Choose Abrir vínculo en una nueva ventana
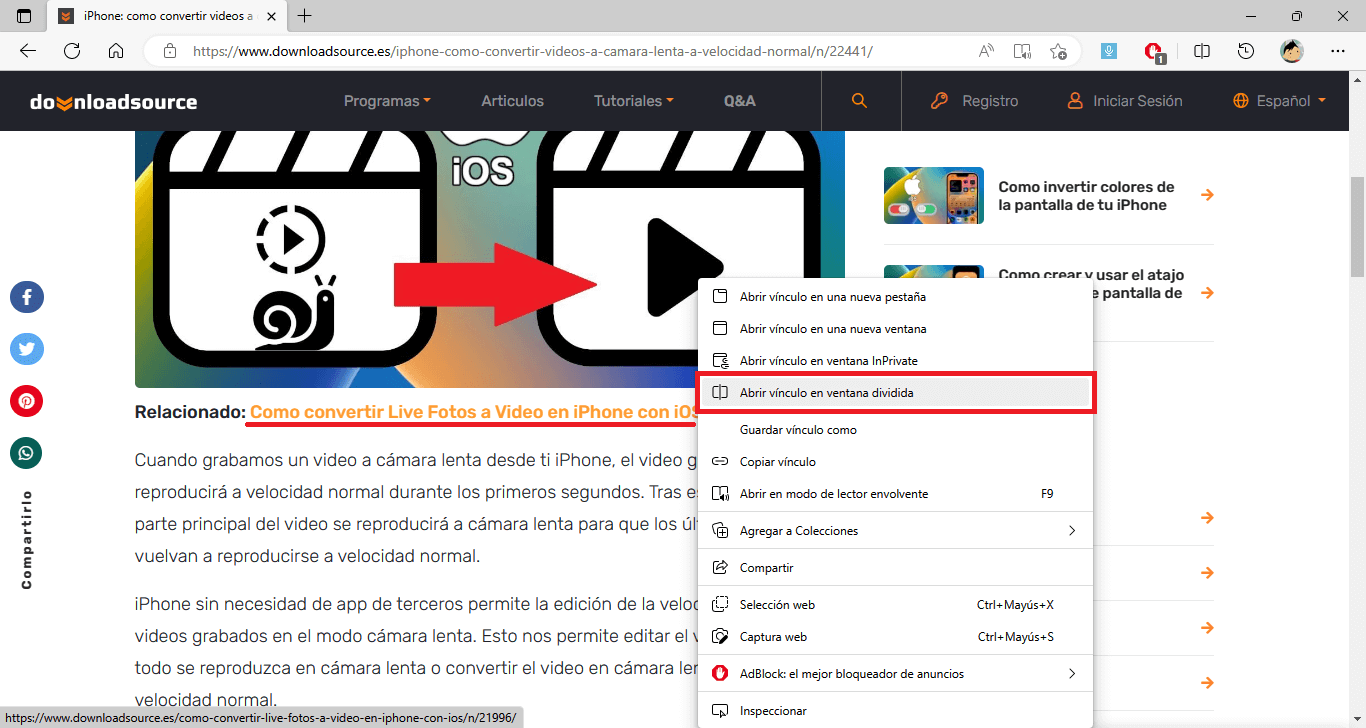The width and height of the screenshot is (1366, 728). click(x=895, y=329)
